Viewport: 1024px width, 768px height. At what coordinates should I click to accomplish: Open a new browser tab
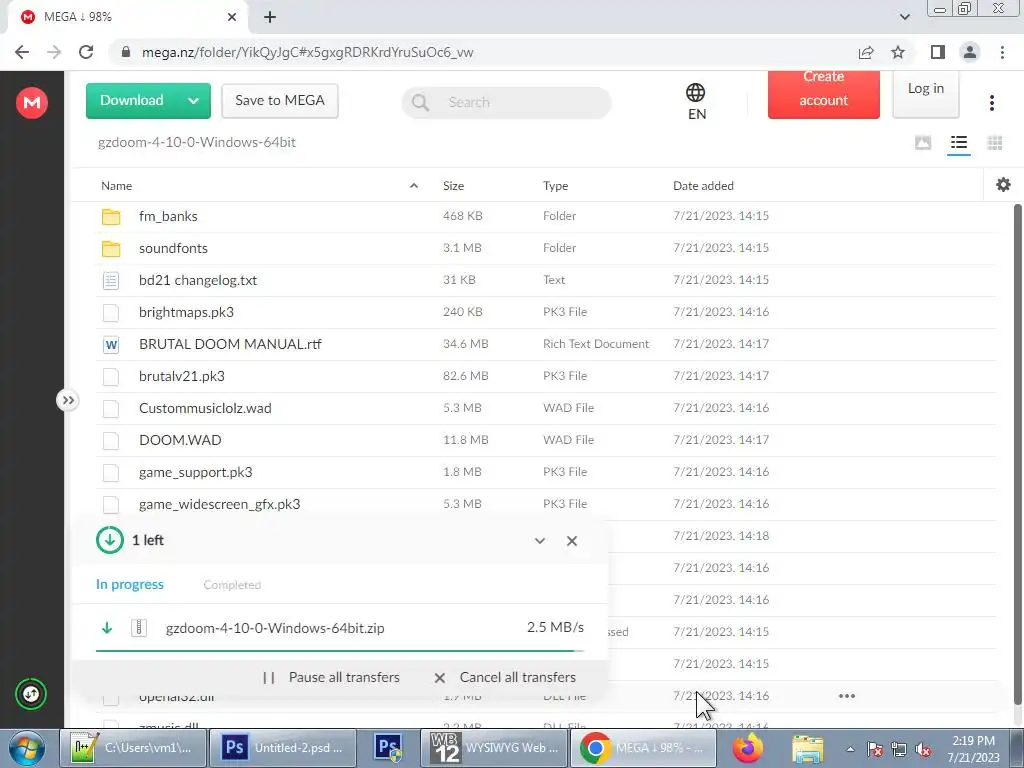(270, 18)
